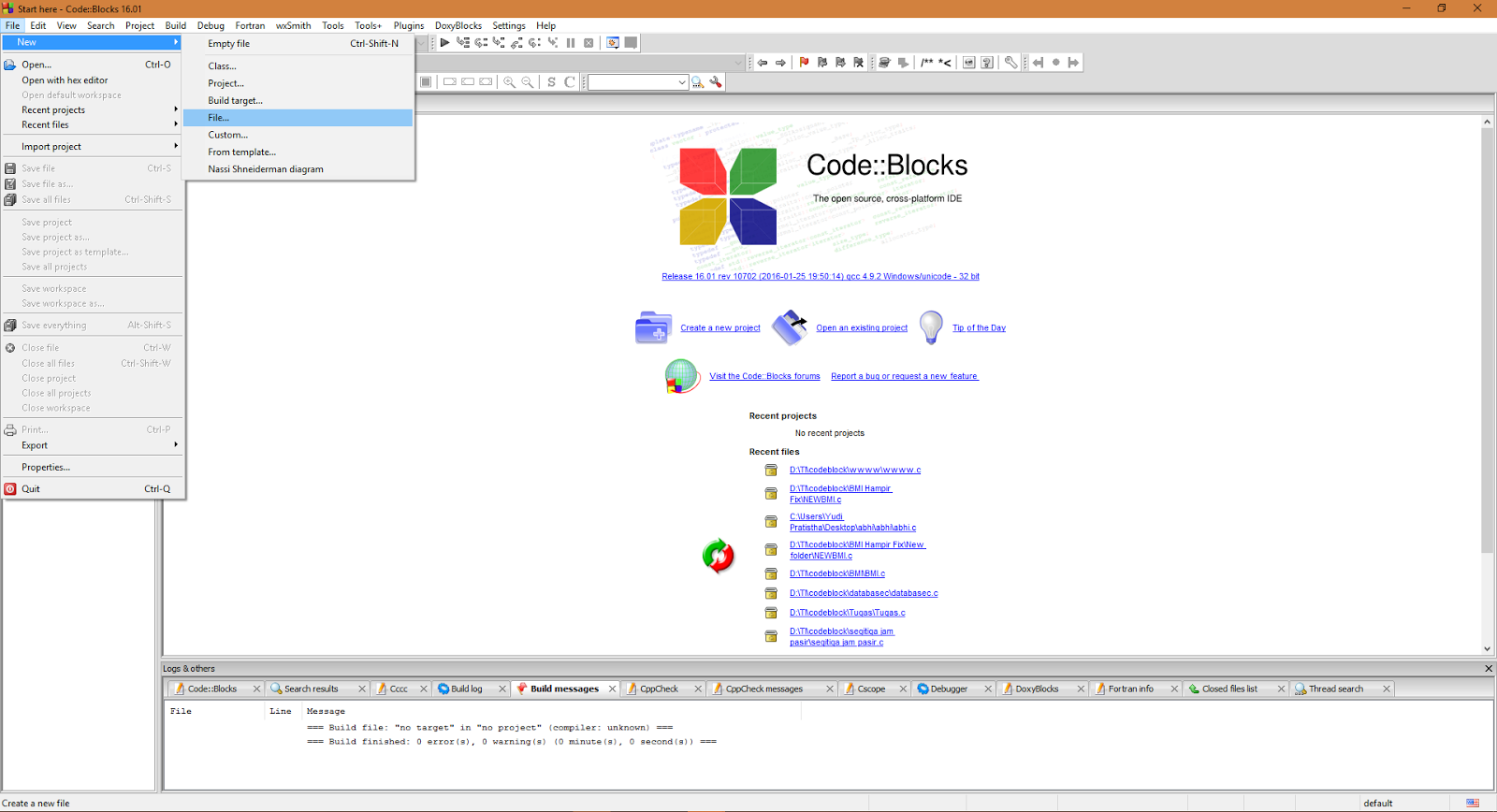Expand the Recent projects submenu
Image resolution: width=1497 pixels, height=812 pixels.
coord(92,109)
